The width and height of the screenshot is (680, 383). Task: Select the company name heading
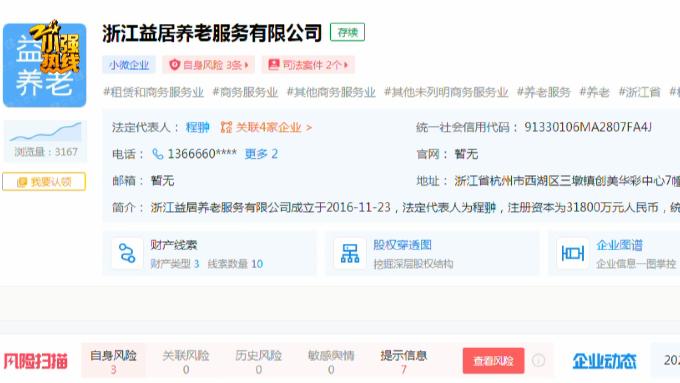tap(212, 33)
